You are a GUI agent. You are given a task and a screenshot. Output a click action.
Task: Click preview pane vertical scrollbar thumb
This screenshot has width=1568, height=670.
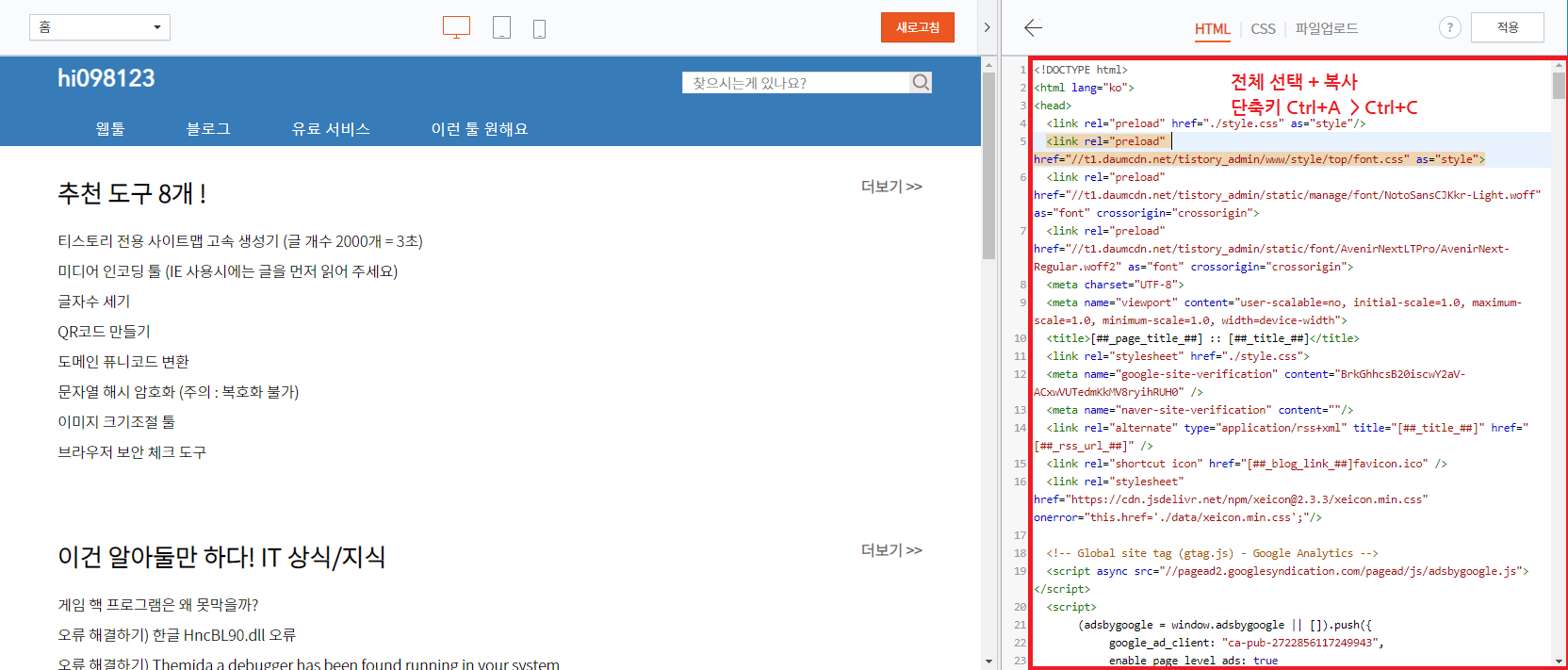pyautogui.click(x=988, y=165)
